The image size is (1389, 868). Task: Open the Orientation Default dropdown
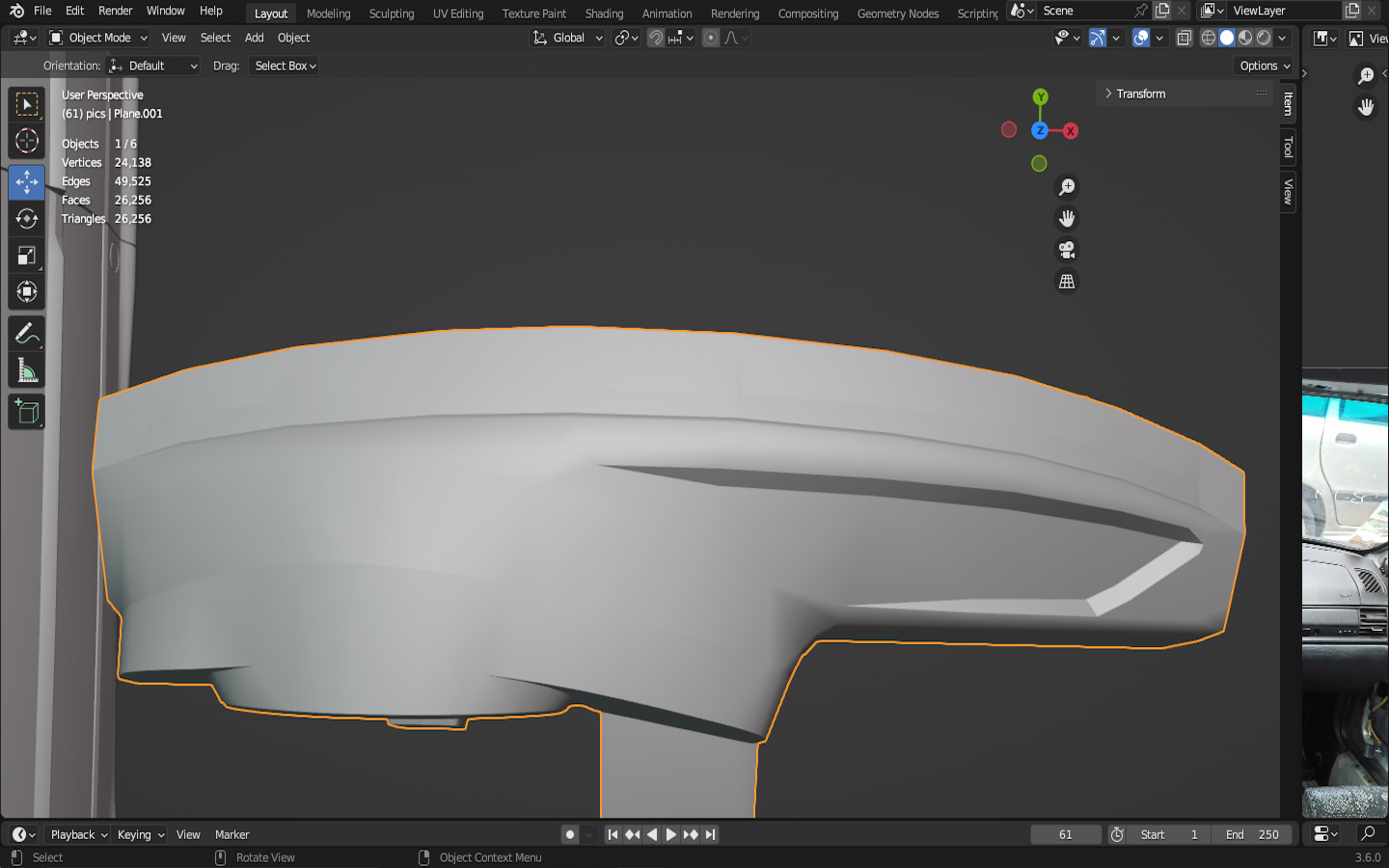tap(153, 66)
